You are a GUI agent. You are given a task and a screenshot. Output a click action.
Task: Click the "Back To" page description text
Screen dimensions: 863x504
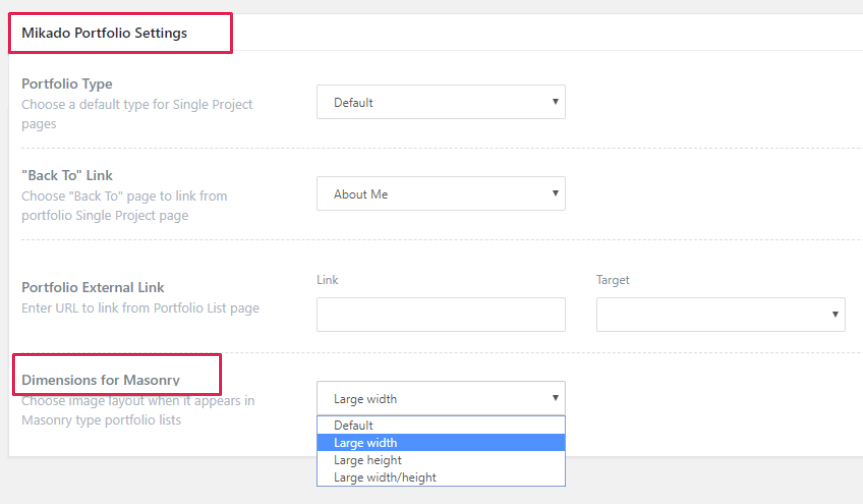click(124, 205)
